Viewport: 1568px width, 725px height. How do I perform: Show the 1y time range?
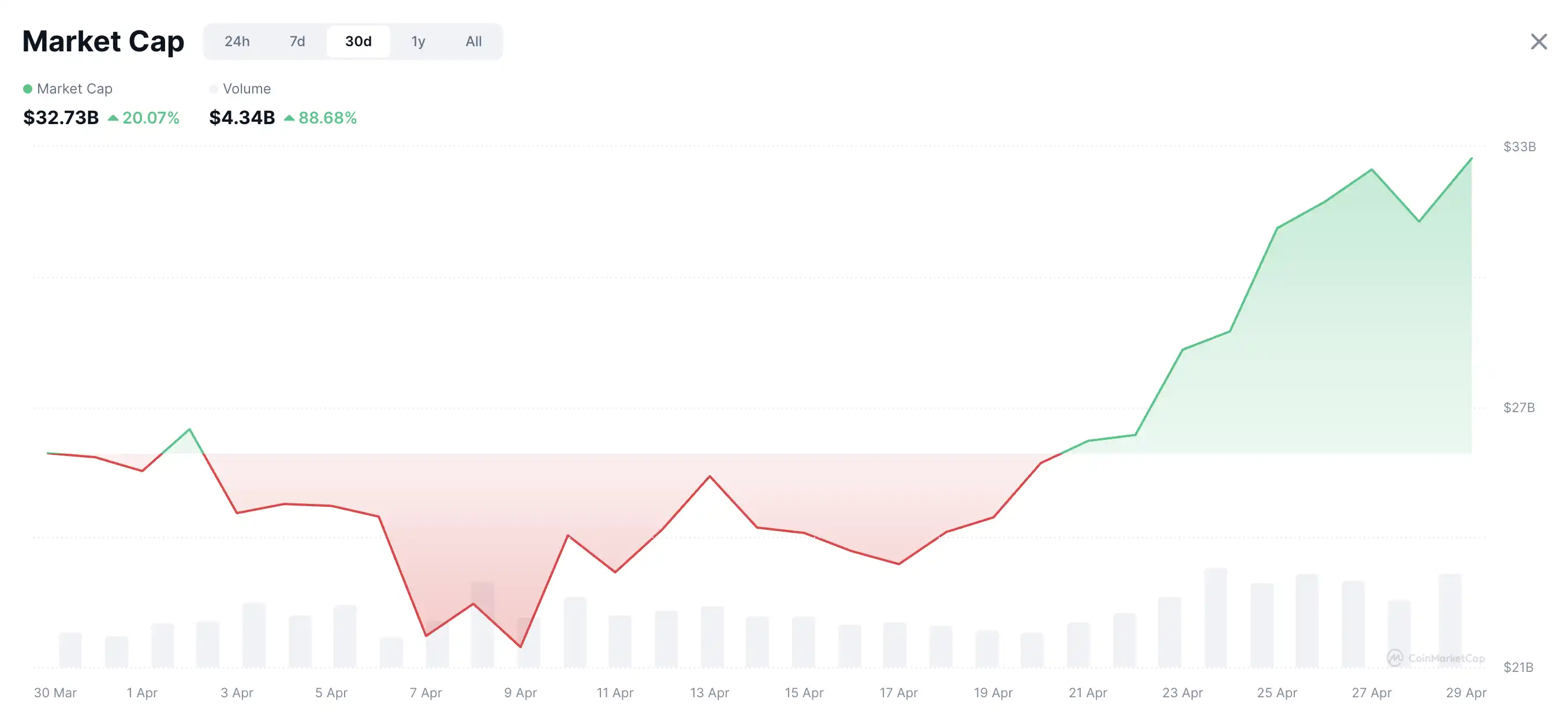(x=417, y=42)
